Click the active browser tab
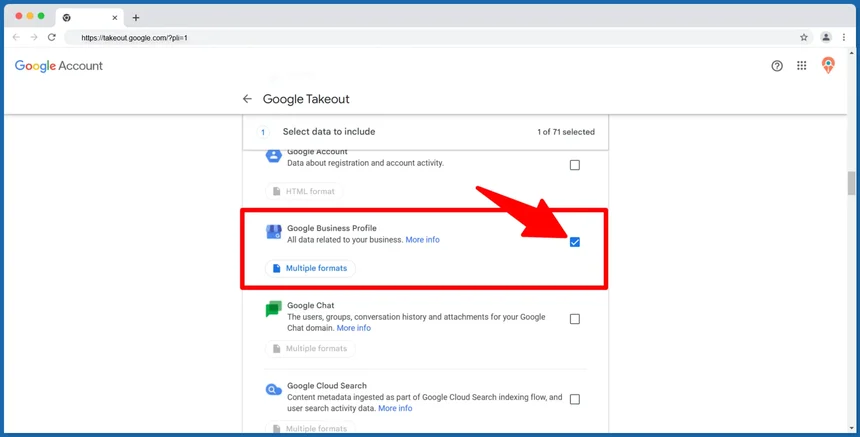This screenshot has width=860, height=437. 89,18
